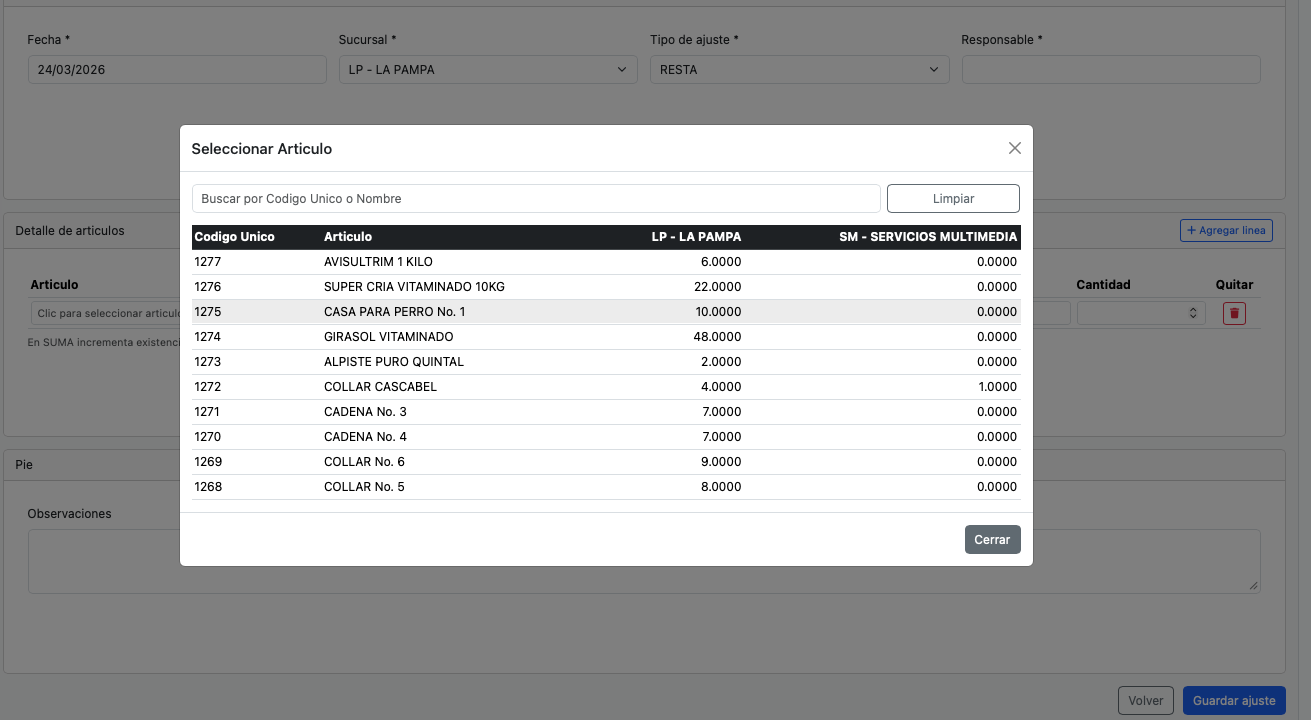Click the Agregar linea button
This screenshot has height=720, width=1311.
click(x=1226, y=231)
